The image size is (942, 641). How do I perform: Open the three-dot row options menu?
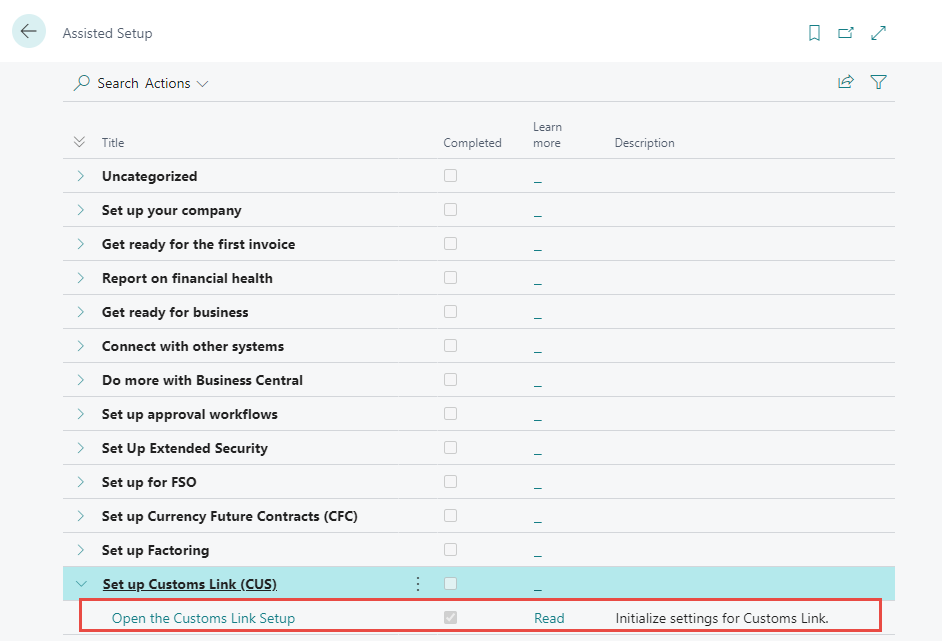[418, 584]
